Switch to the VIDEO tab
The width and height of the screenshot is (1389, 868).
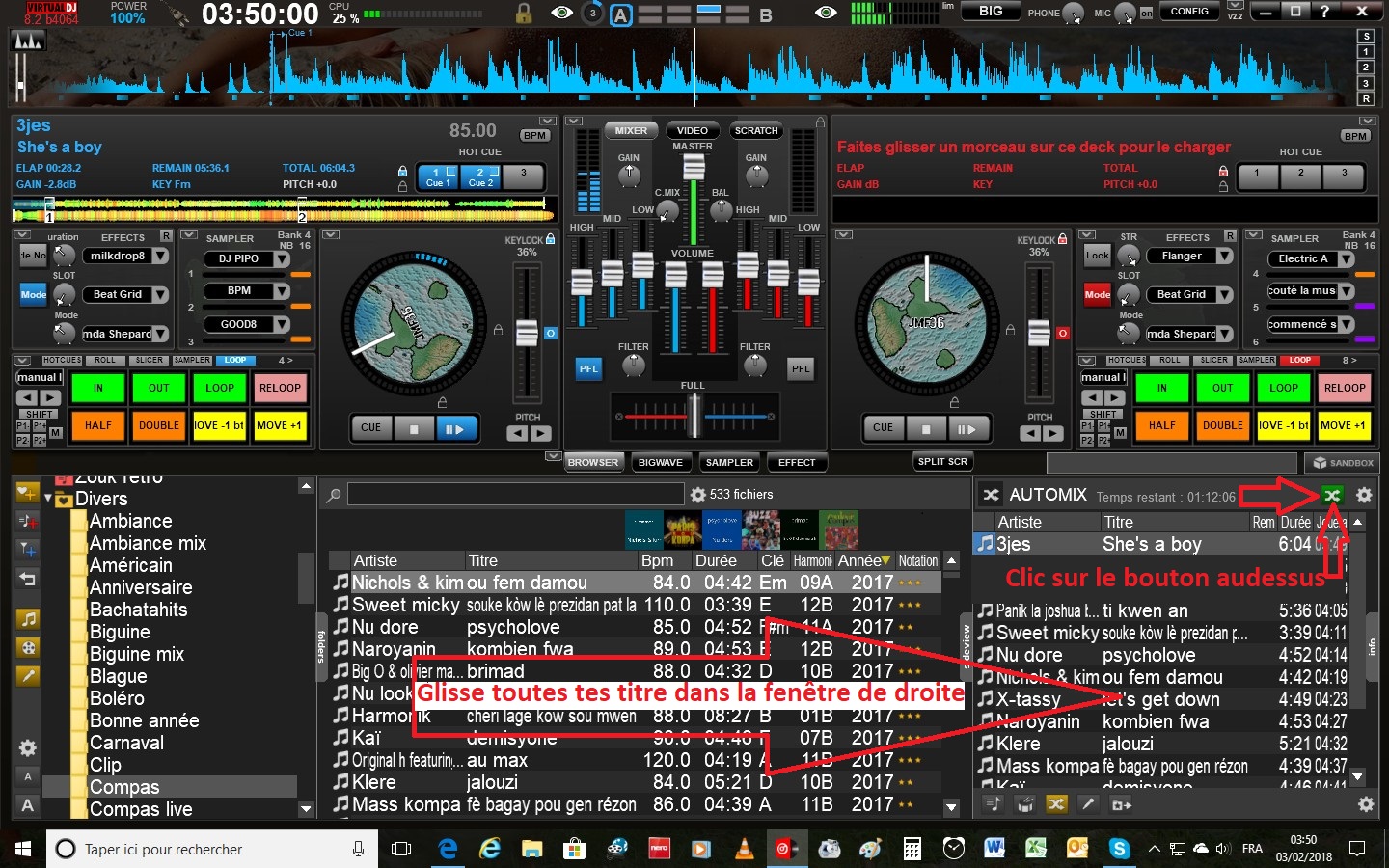[x=692, y=131]
